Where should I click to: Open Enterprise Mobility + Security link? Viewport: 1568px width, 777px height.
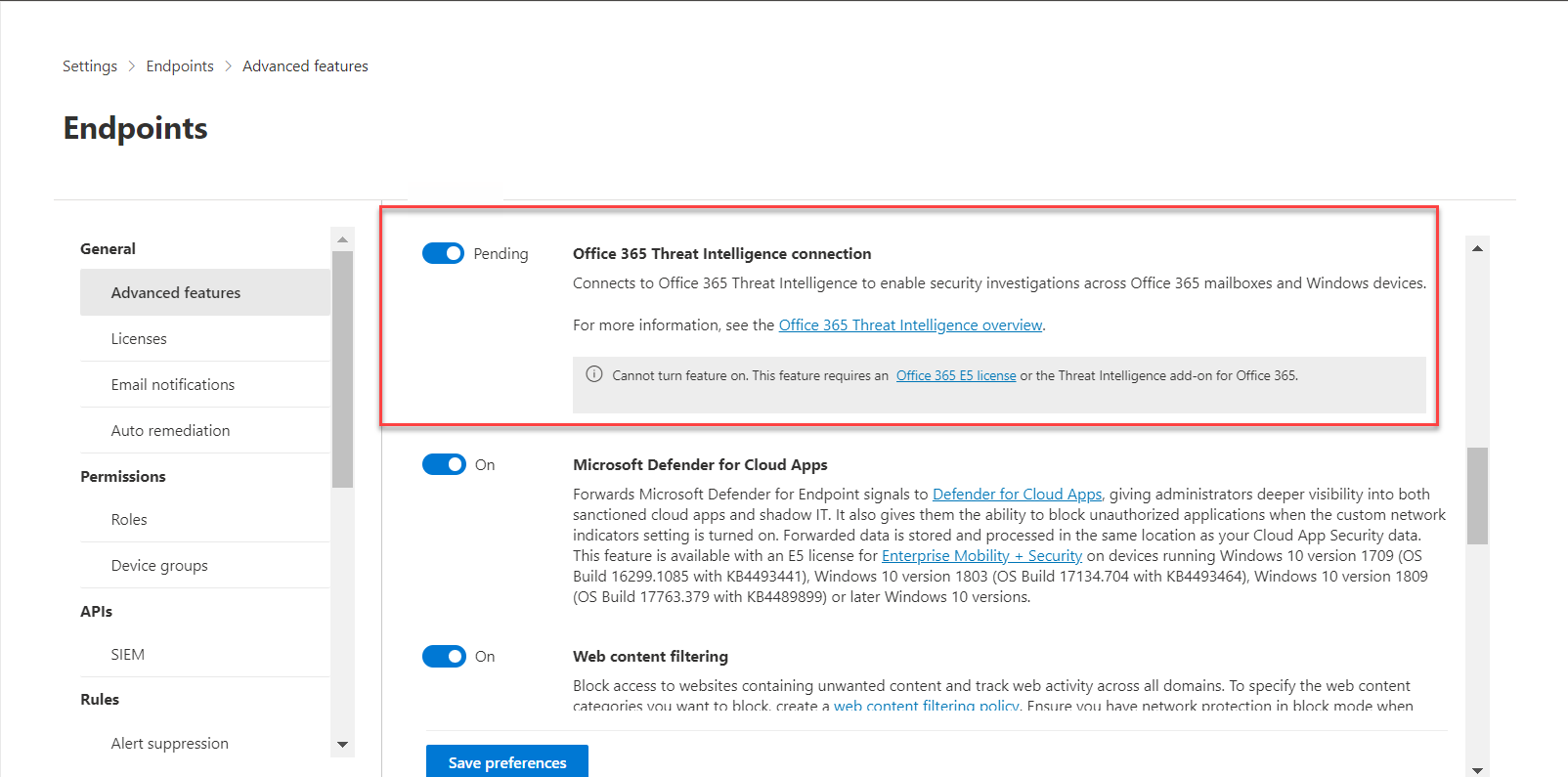(x=981, y=556)
